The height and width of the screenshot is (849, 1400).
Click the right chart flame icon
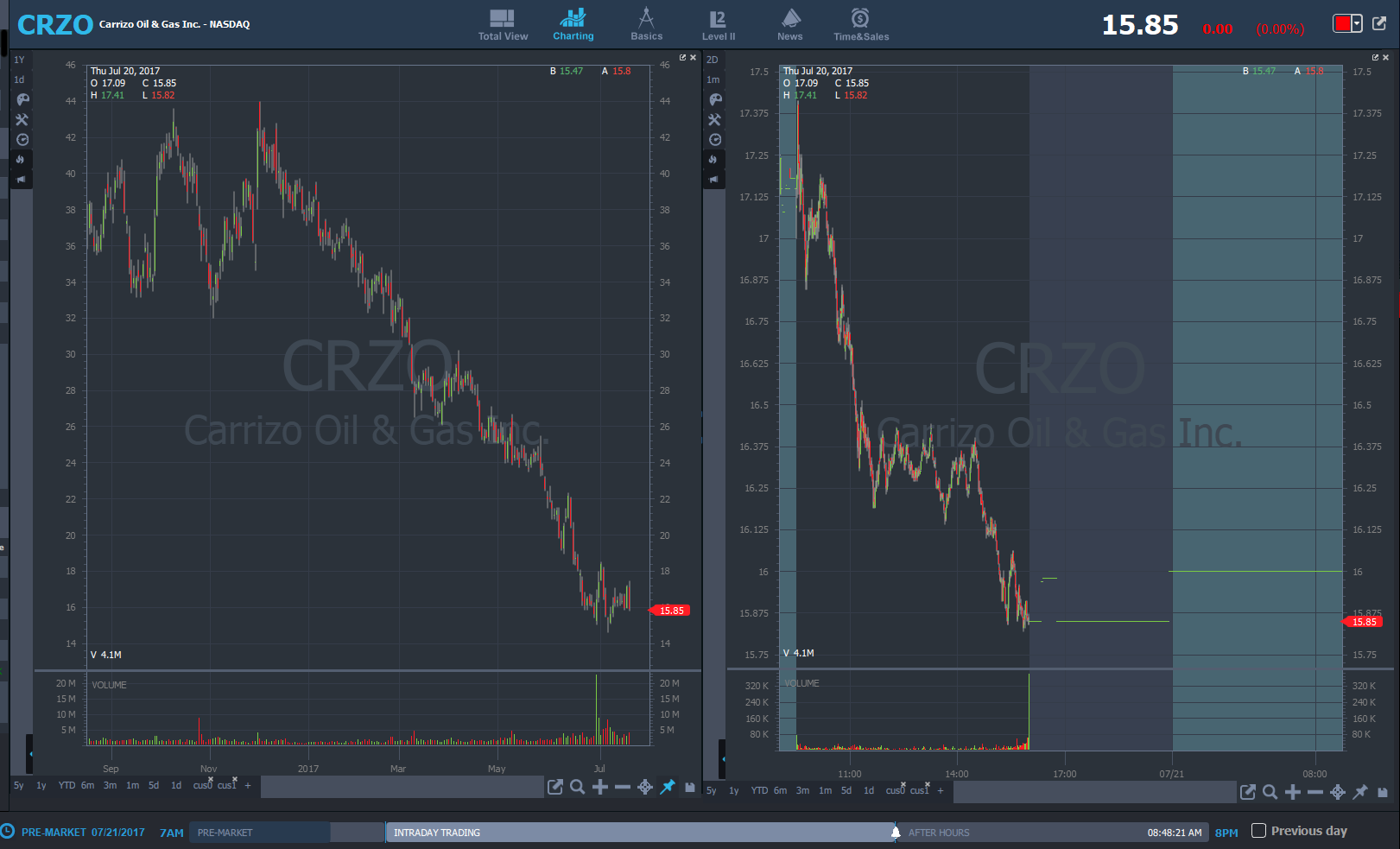point(713,159)
